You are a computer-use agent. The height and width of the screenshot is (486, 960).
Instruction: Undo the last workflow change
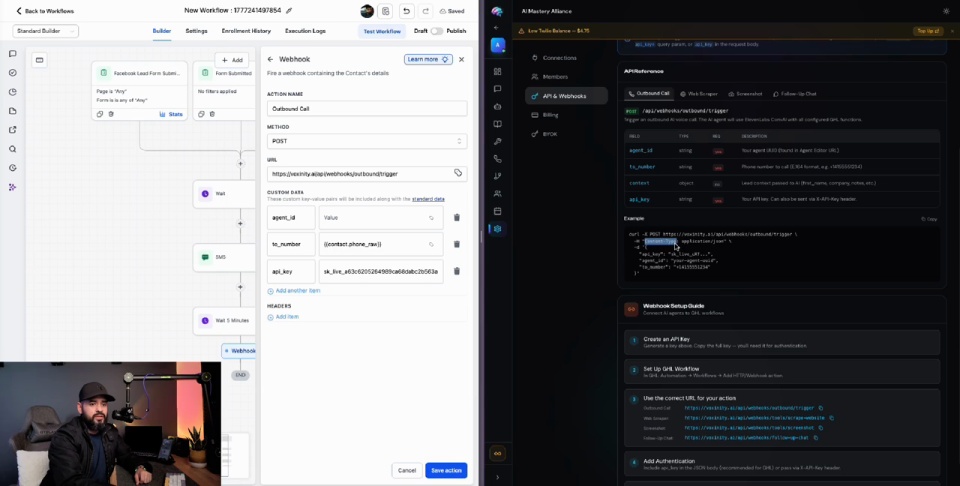click(406, 11)
